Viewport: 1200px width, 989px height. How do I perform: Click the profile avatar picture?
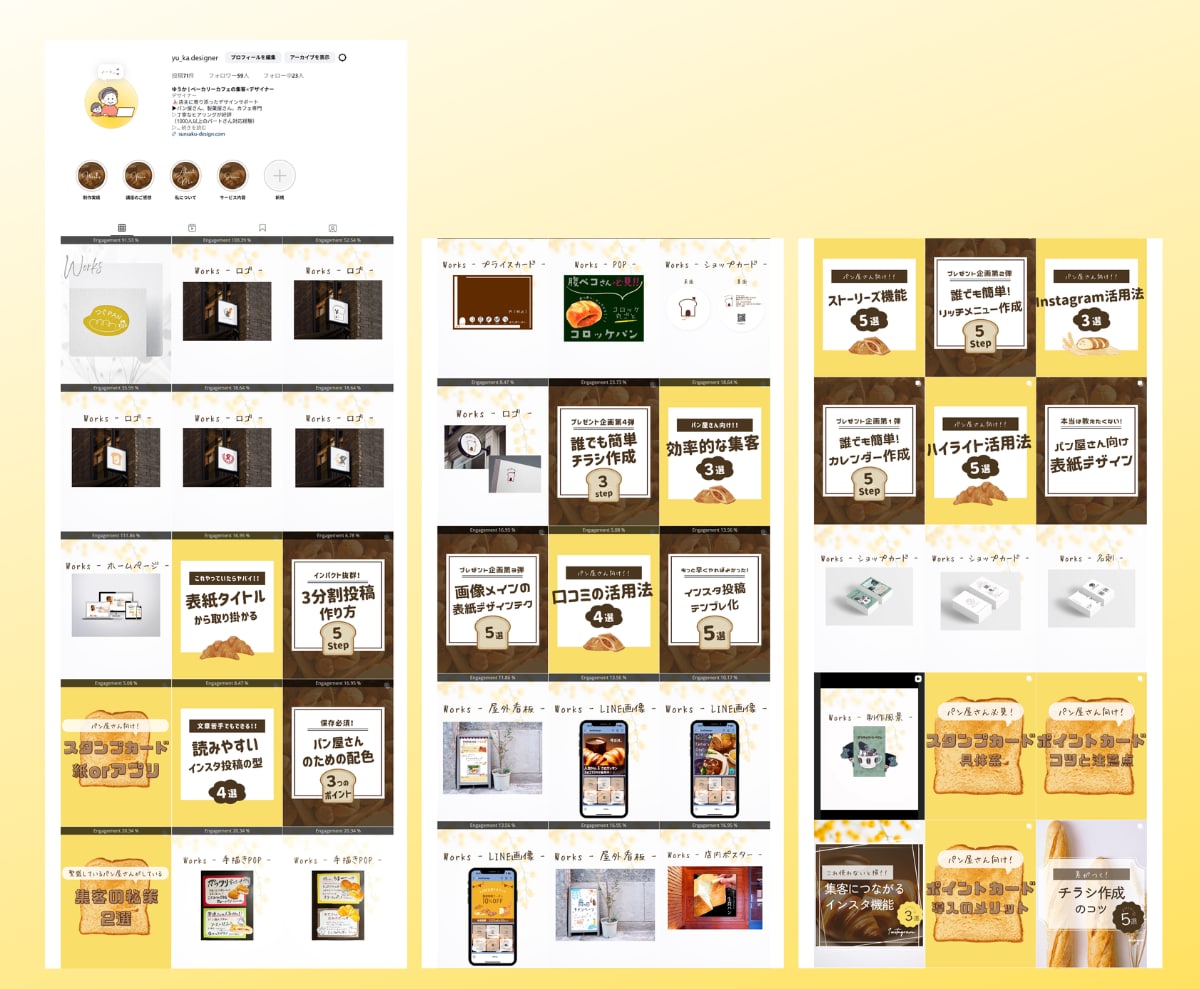111,102
